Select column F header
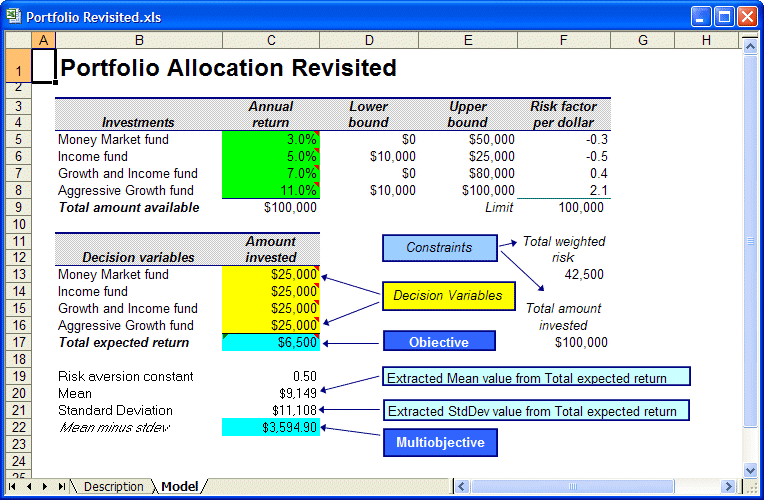Screen dimensions: 764x500 tap(564, 40)
